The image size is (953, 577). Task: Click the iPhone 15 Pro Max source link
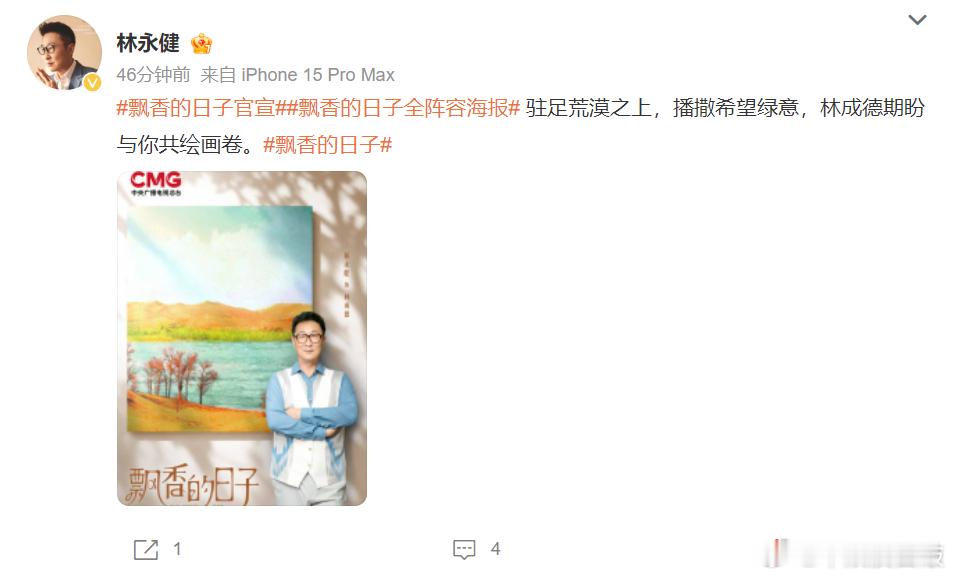[318, 75]
